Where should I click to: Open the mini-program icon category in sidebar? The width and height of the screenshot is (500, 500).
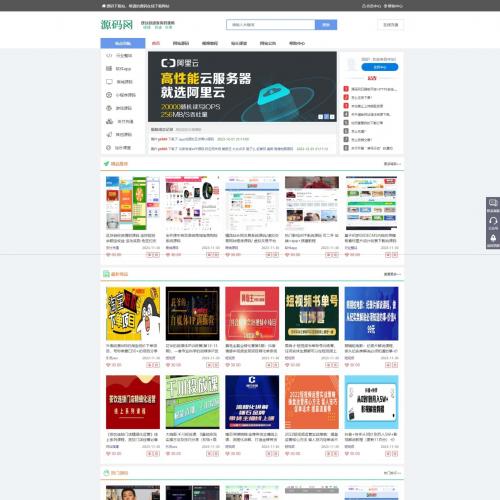[109, 95]
